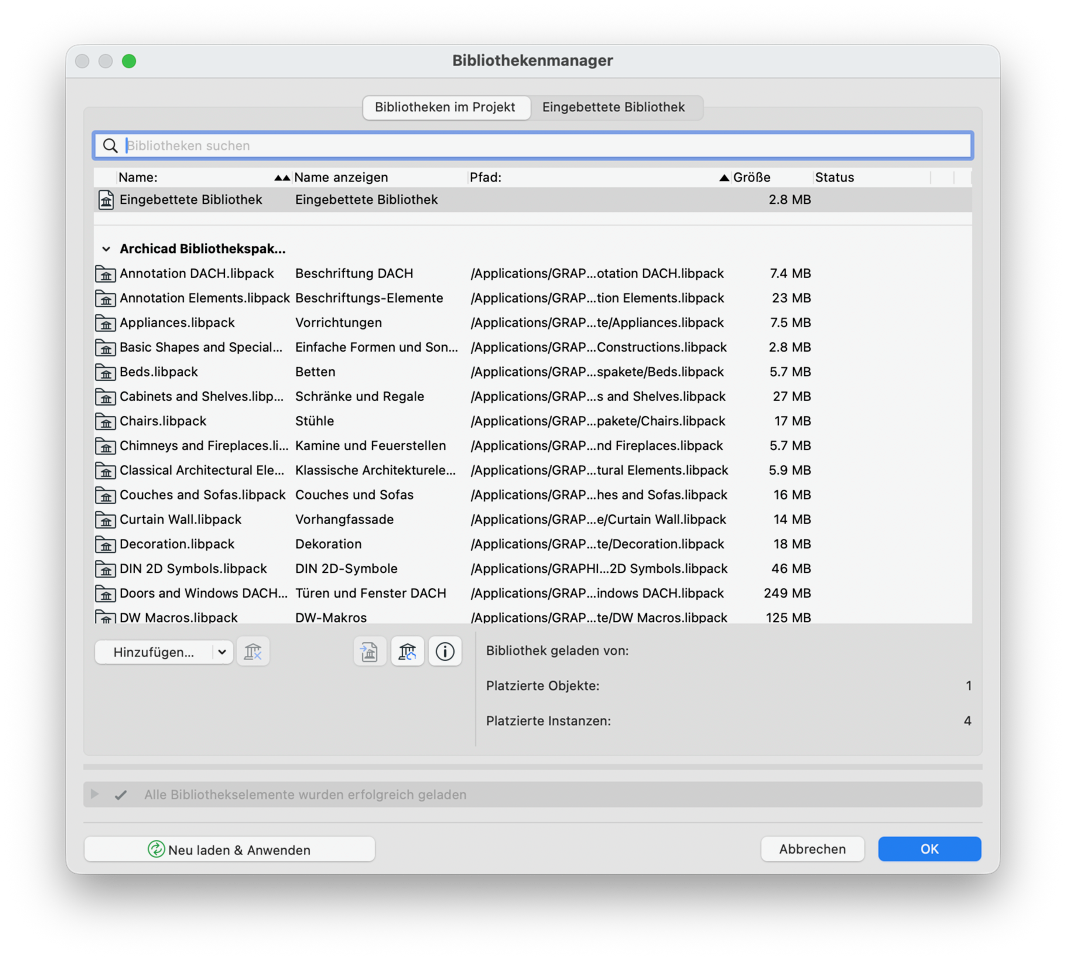Screen dimensions: 1066x961
Task: Click the magnifier icon in the search field
Action: click(x=110, y=145)
